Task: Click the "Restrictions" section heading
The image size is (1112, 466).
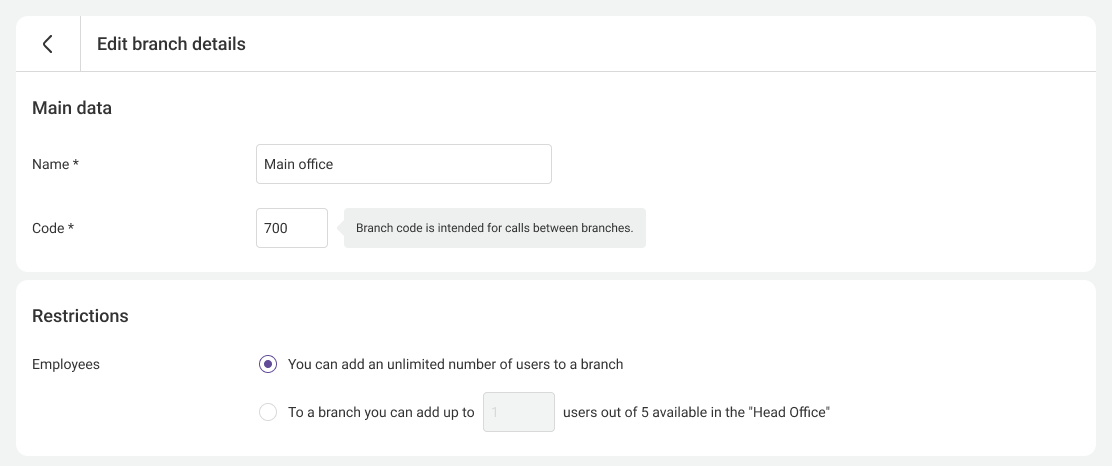Action: (x=80, y=316)
